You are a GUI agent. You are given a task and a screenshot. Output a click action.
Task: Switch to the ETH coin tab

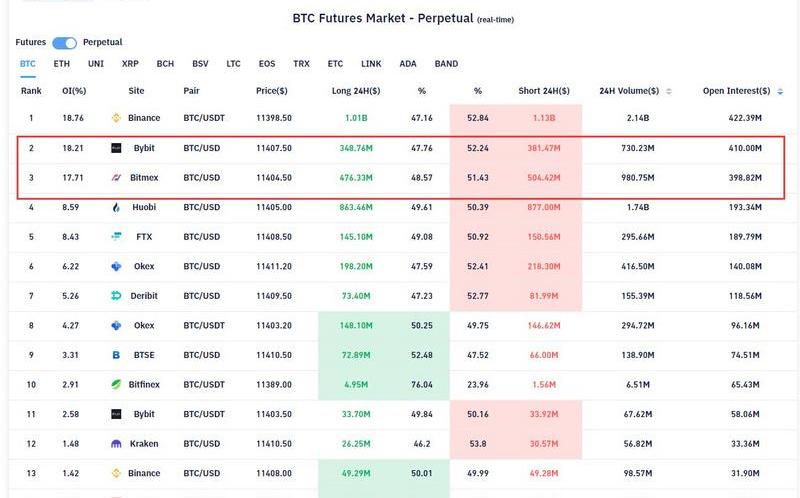(x=62, y=64)
